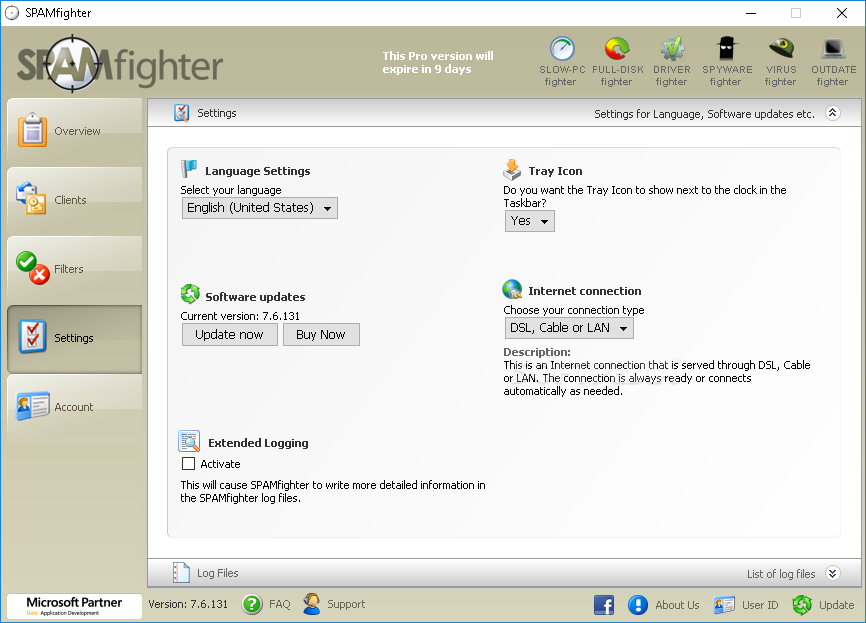
Task: Open VIRUS fighter helmet icon
Action: click(x=781, y=49)
